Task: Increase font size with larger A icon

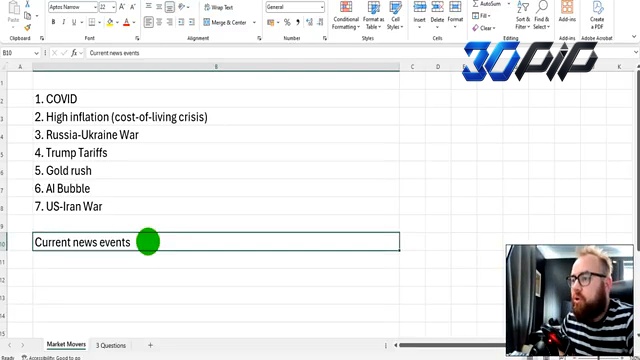Action: tap(122, 7)
